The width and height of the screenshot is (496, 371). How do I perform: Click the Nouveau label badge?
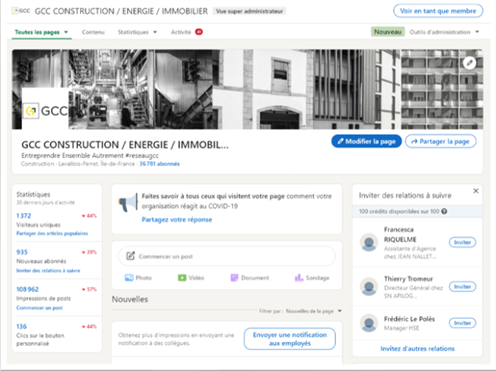coord(388,32)
